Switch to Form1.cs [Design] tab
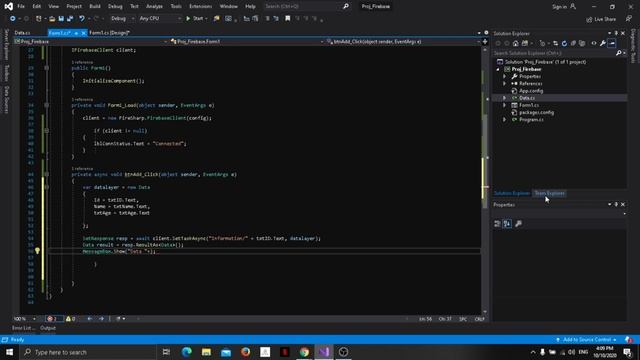 pos(109,33)
